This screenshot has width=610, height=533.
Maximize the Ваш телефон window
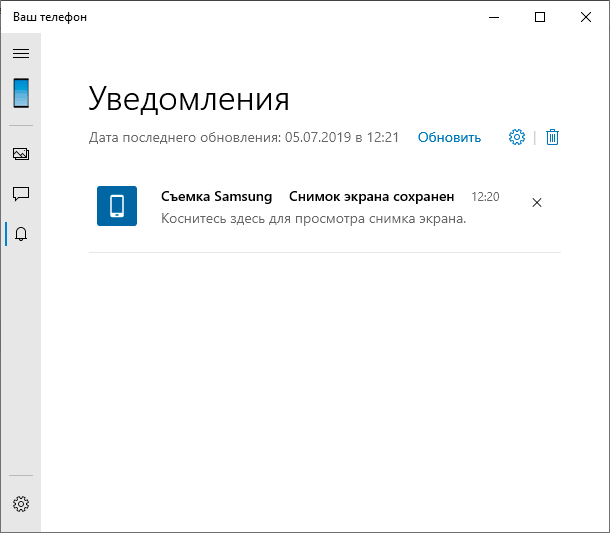tap(540, 17)
